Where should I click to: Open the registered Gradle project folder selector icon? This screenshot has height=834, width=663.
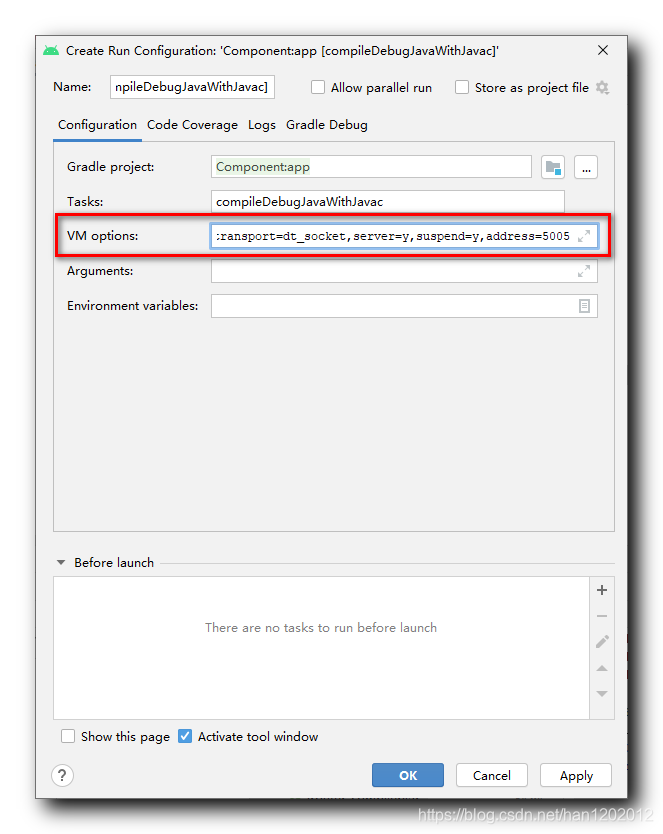[x=553, y=168]
